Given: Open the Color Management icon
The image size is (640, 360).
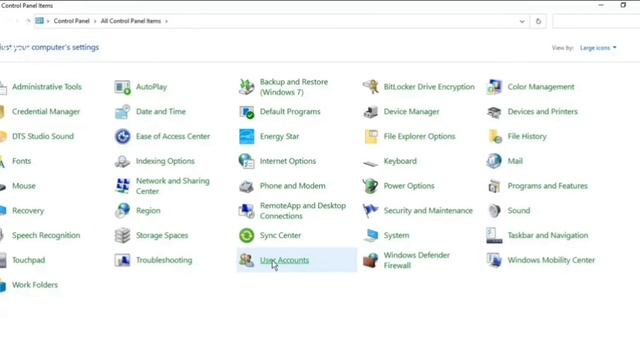Looking at the screenshot, I should (x=494, y=87).
